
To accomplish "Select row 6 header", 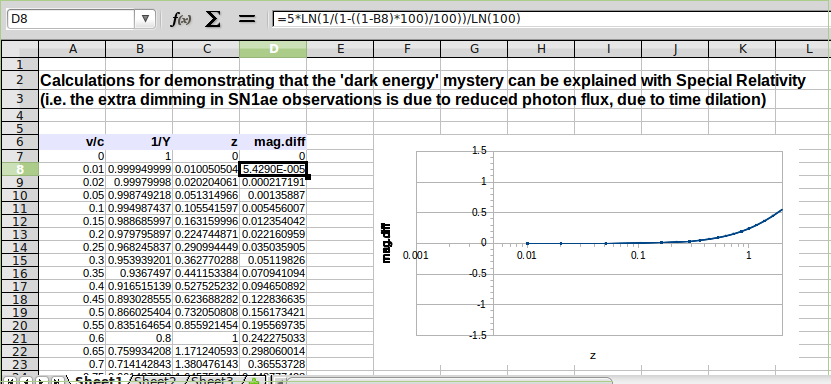I will coord(20,142).
